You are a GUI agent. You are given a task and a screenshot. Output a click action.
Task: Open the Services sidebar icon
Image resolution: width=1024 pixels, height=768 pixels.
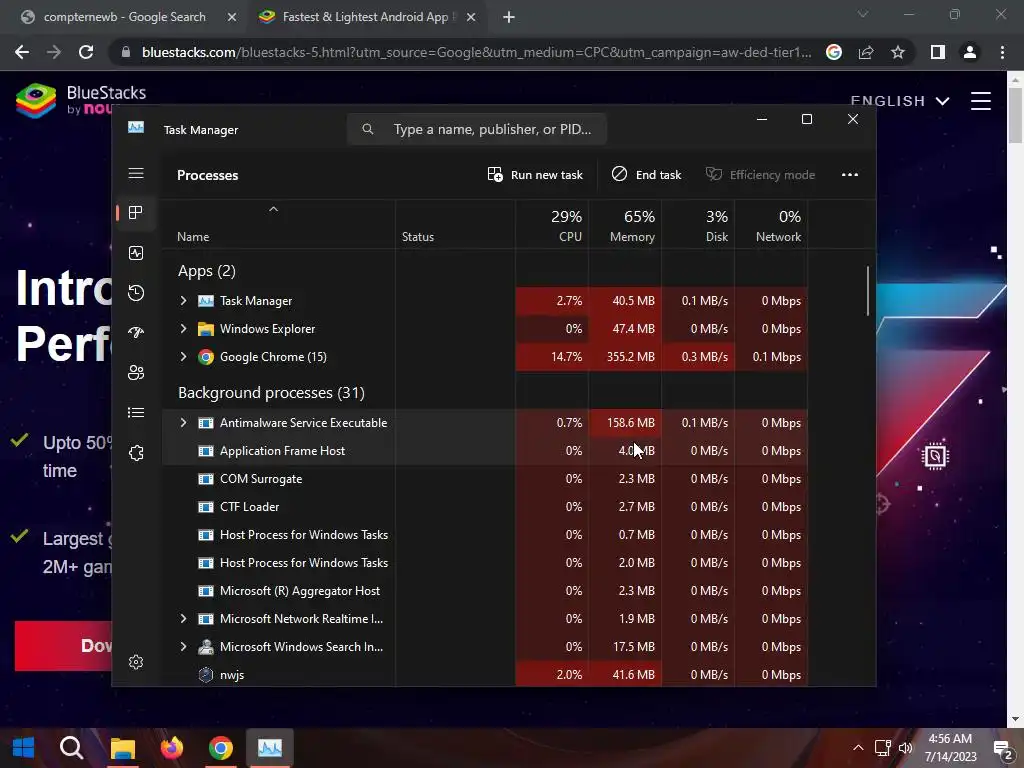(136, 453)
